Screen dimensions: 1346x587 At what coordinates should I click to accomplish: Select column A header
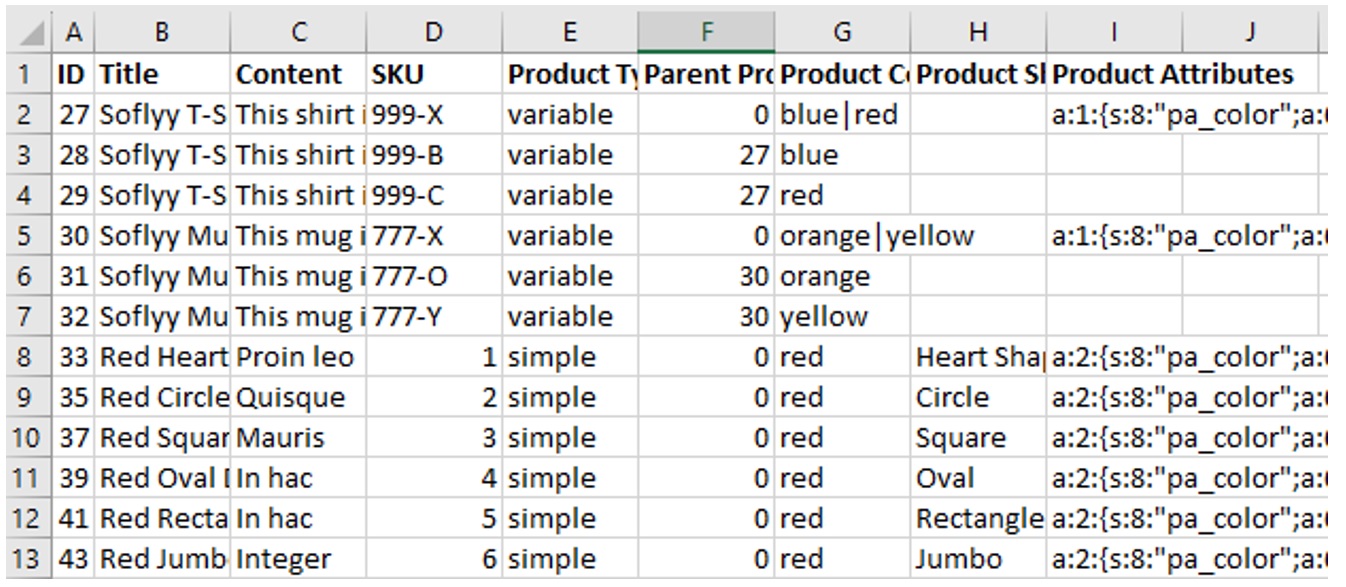tap(73, 33)
